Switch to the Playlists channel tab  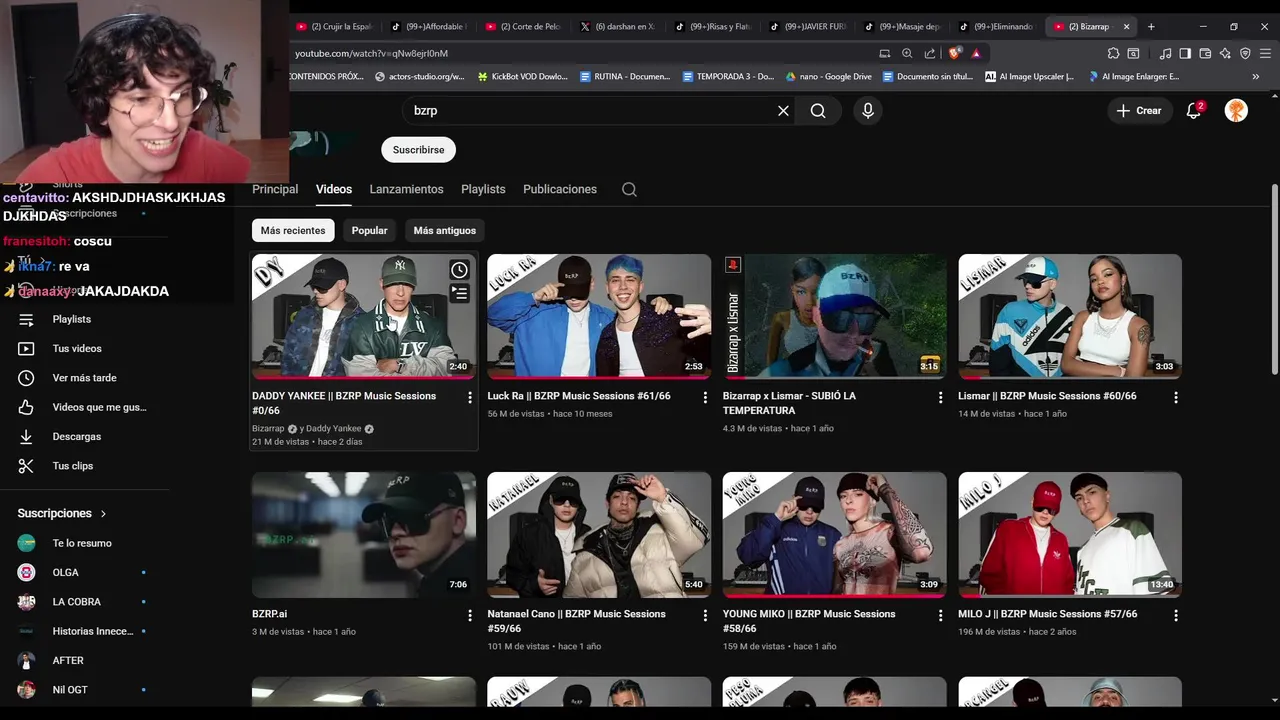(483, 189)
